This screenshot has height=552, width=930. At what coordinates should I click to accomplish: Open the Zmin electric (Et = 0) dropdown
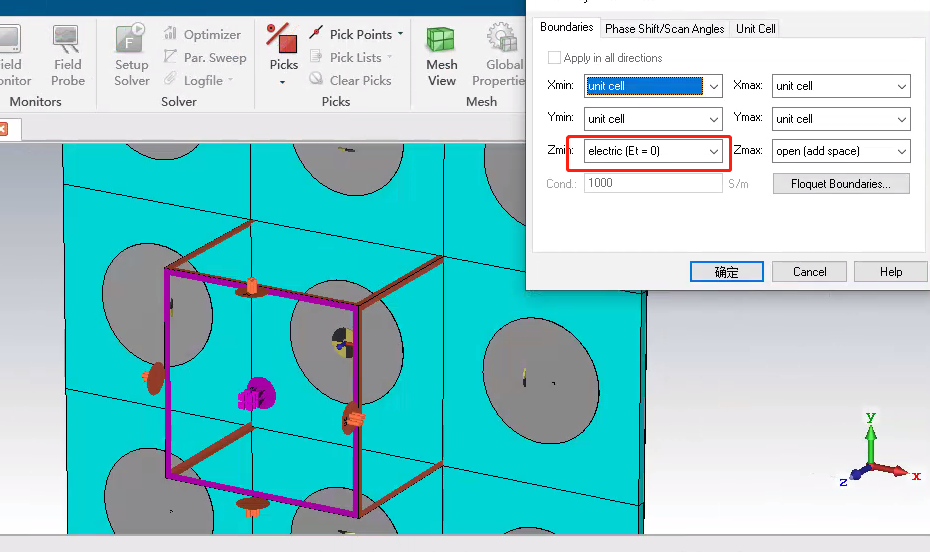[x=653, y=151]
